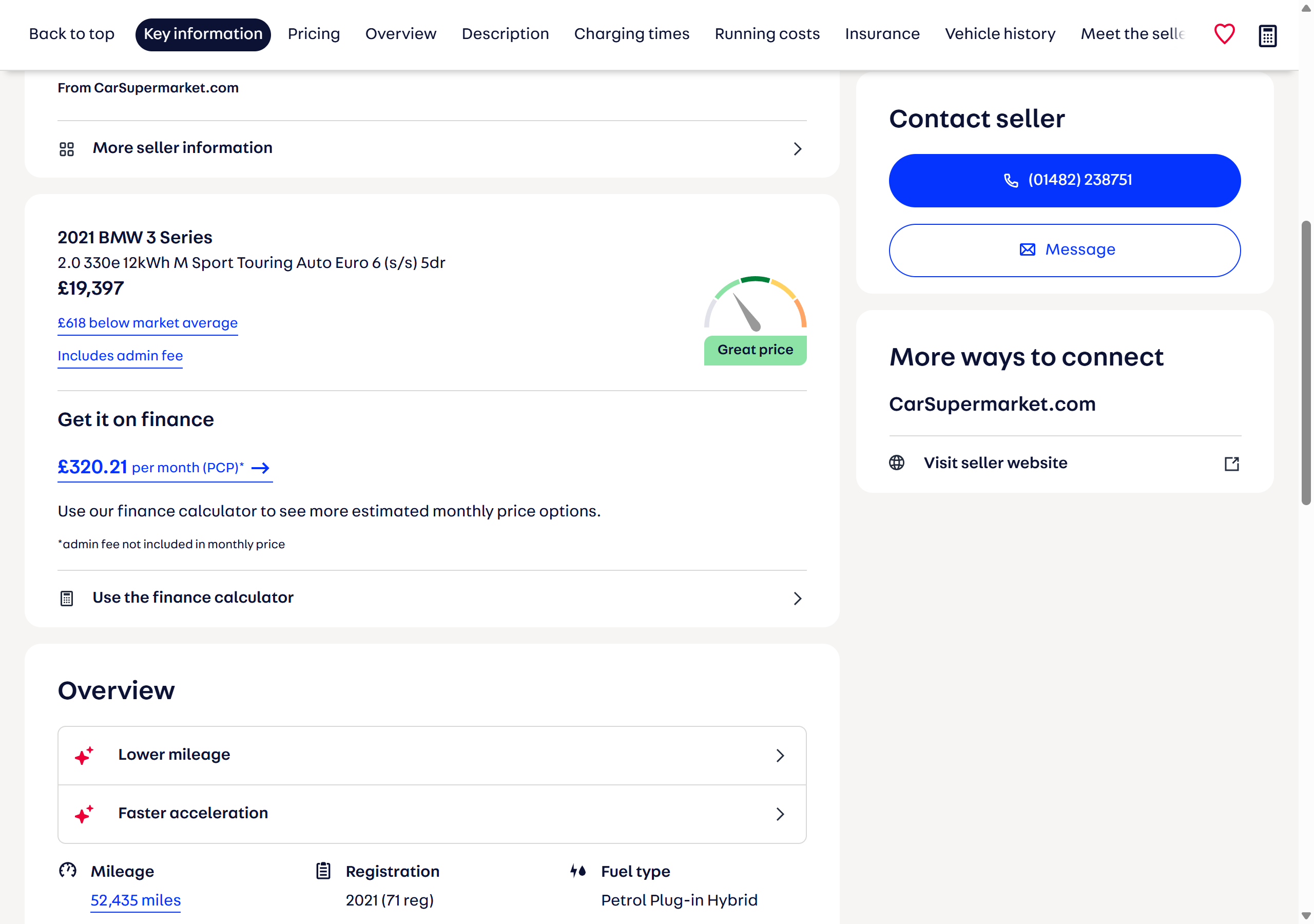
Task: Open the Lower mileage chevron
Action: 780,756
